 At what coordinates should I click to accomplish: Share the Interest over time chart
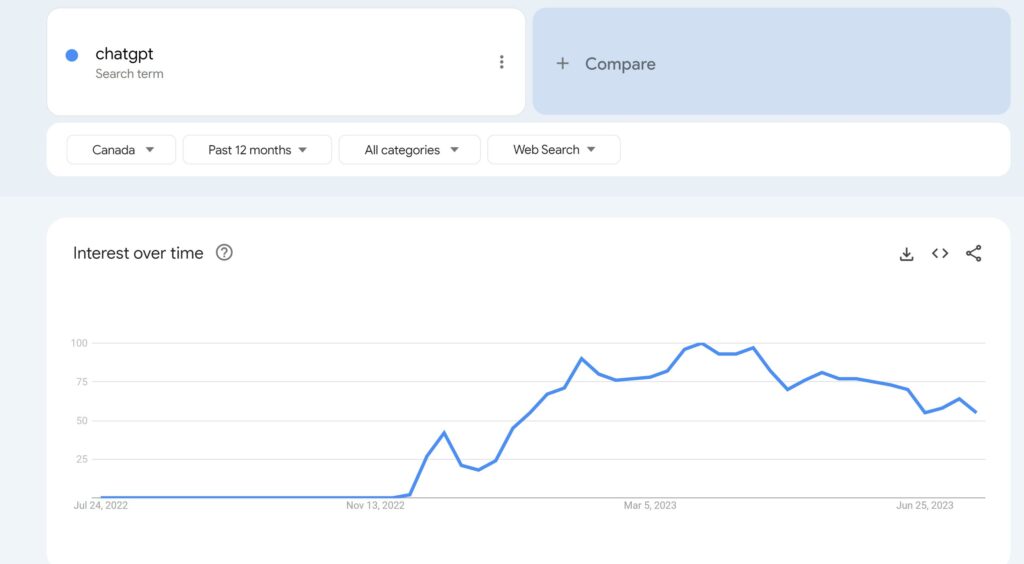click(974, 253)
